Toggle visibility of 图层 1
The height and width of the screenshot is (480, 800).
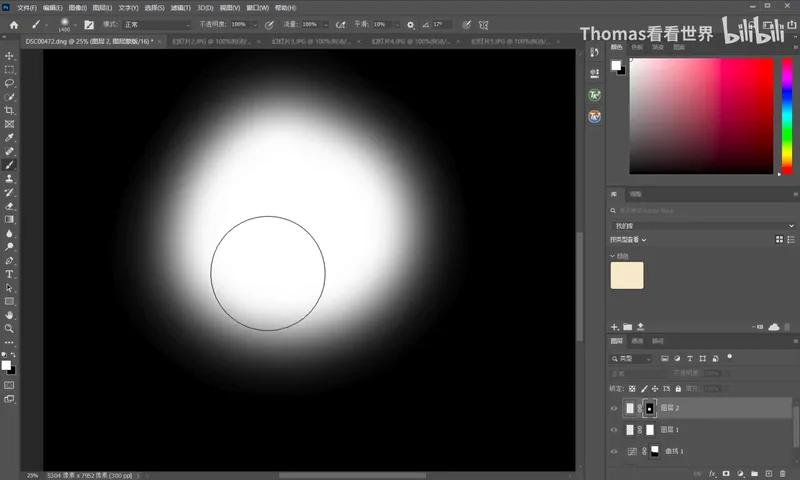[x=614, y=430]
